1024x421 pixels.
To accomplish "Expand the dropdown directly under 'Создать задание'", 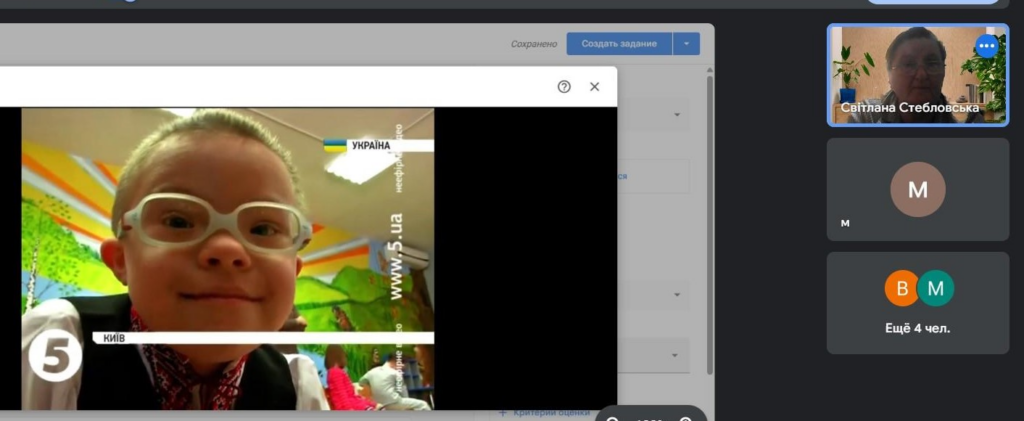I will (677, 115).
